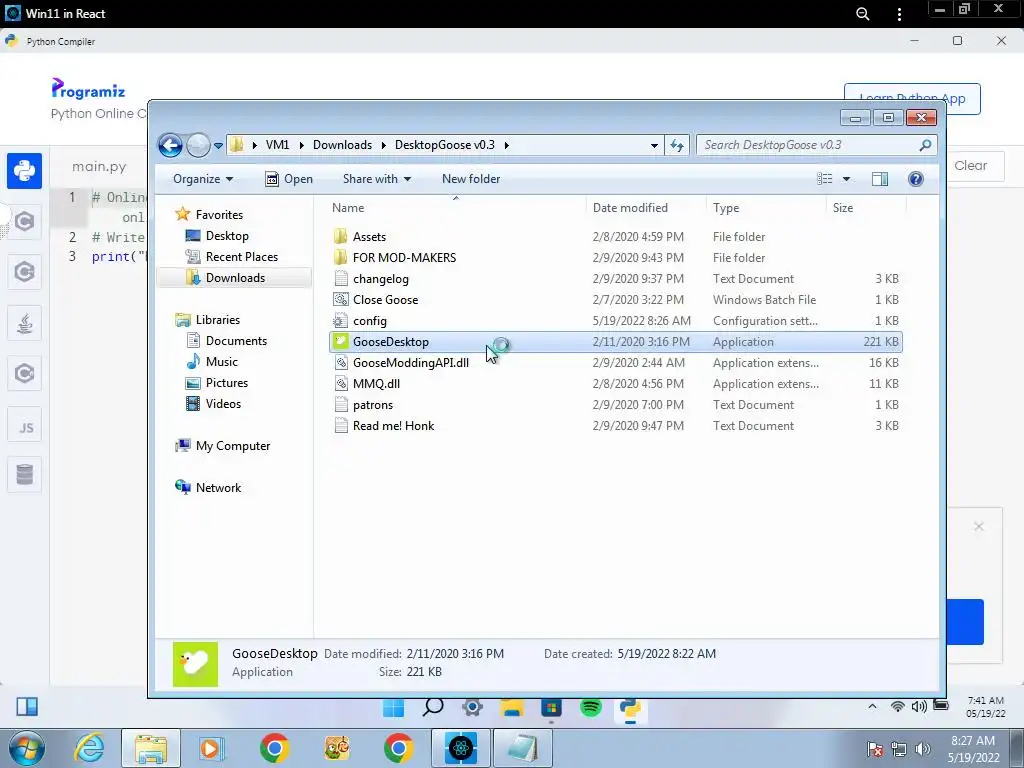Toggle the preview pane button
Viewport: 1024px width, 768px height.
[x=880, y=179]
